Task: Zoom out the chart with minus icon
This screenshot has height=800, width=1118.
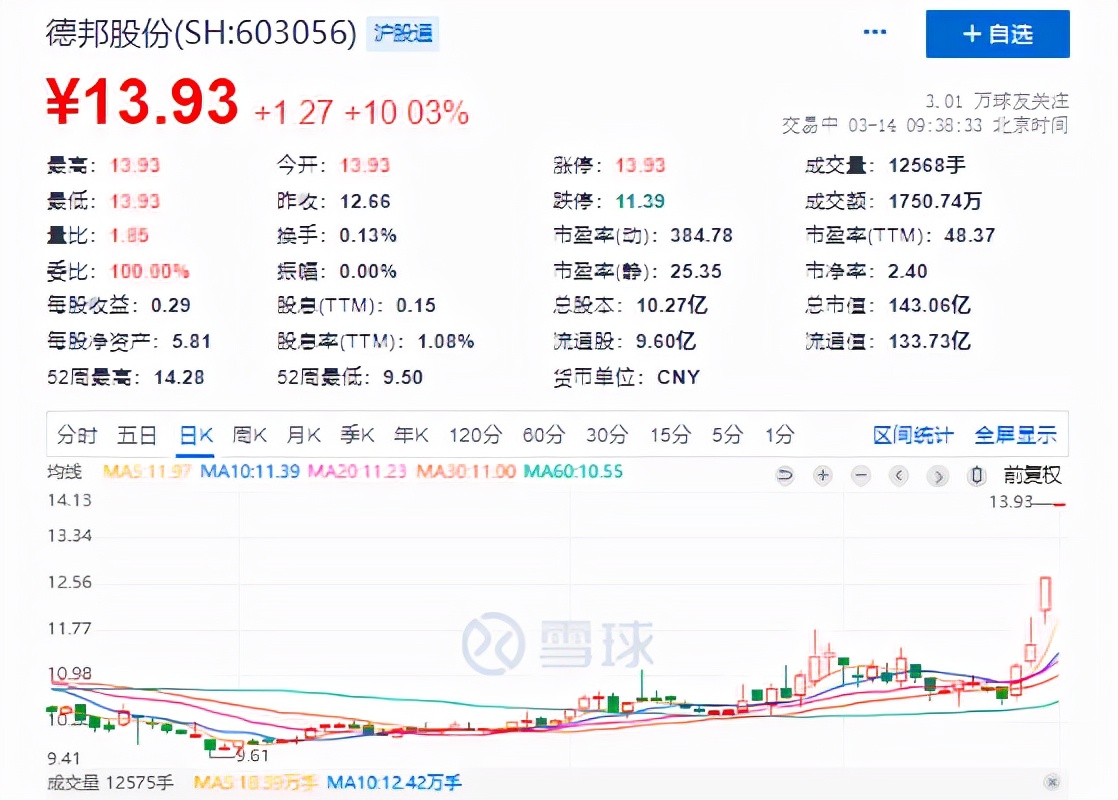Action: 861,475
